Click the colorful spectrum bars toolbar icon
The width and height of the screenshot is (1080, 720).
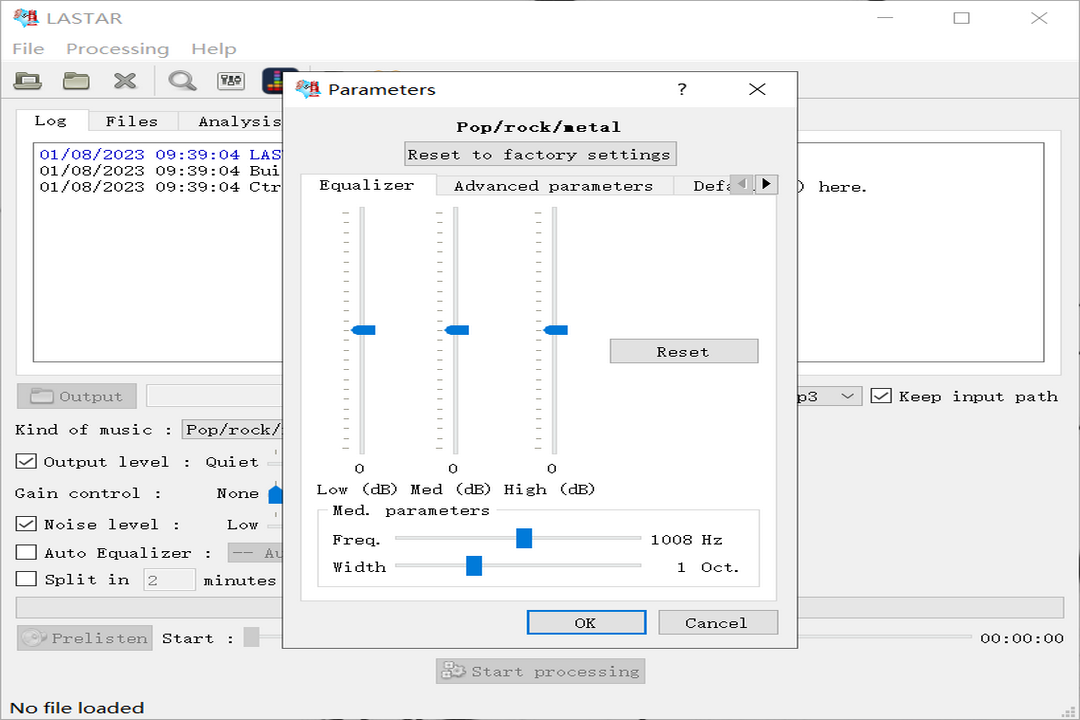point(275,81)
